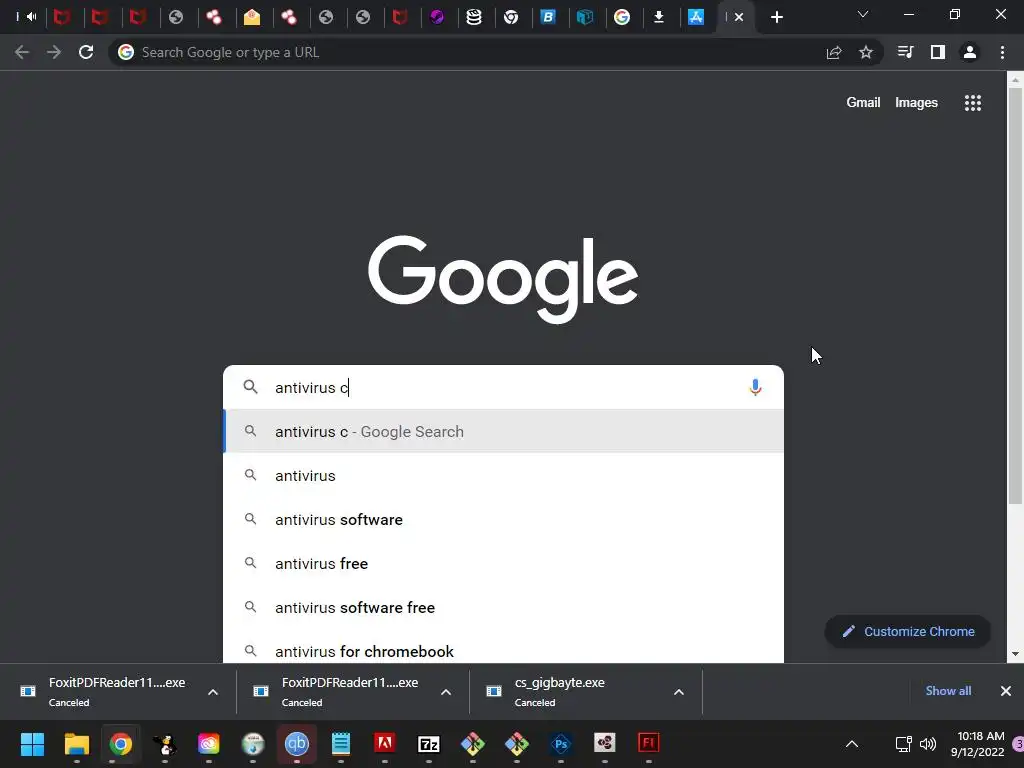Choose 'antivirus for chromebook' suggestion
The width and height of the screenshot is (1024, 768).
click(x=503, y=650)
